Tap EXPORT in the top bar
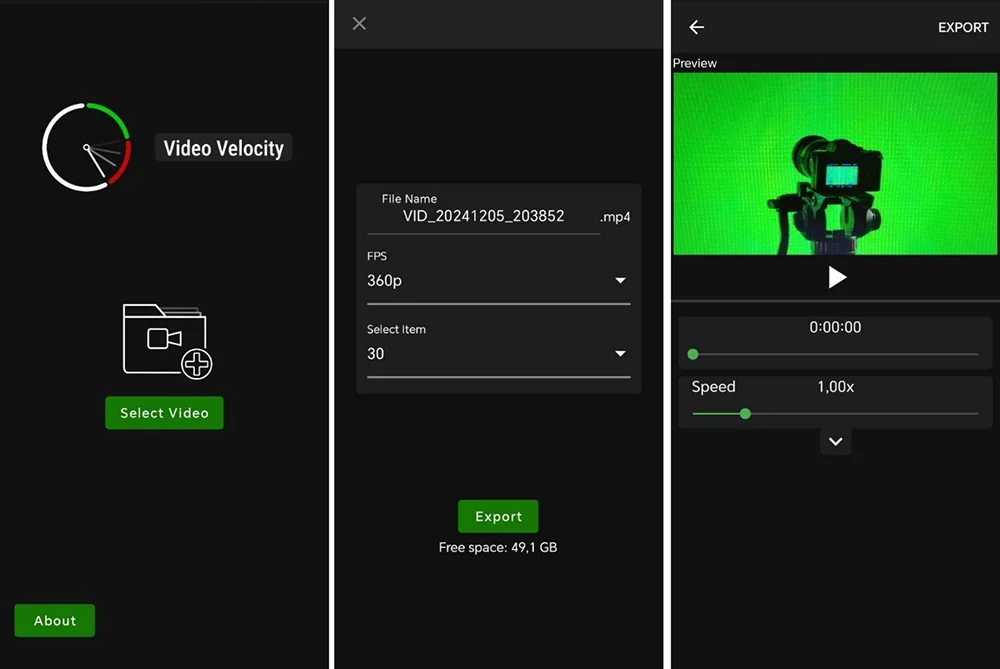The height and width of the screenshot is (669, 1000). tap(963, 27)
